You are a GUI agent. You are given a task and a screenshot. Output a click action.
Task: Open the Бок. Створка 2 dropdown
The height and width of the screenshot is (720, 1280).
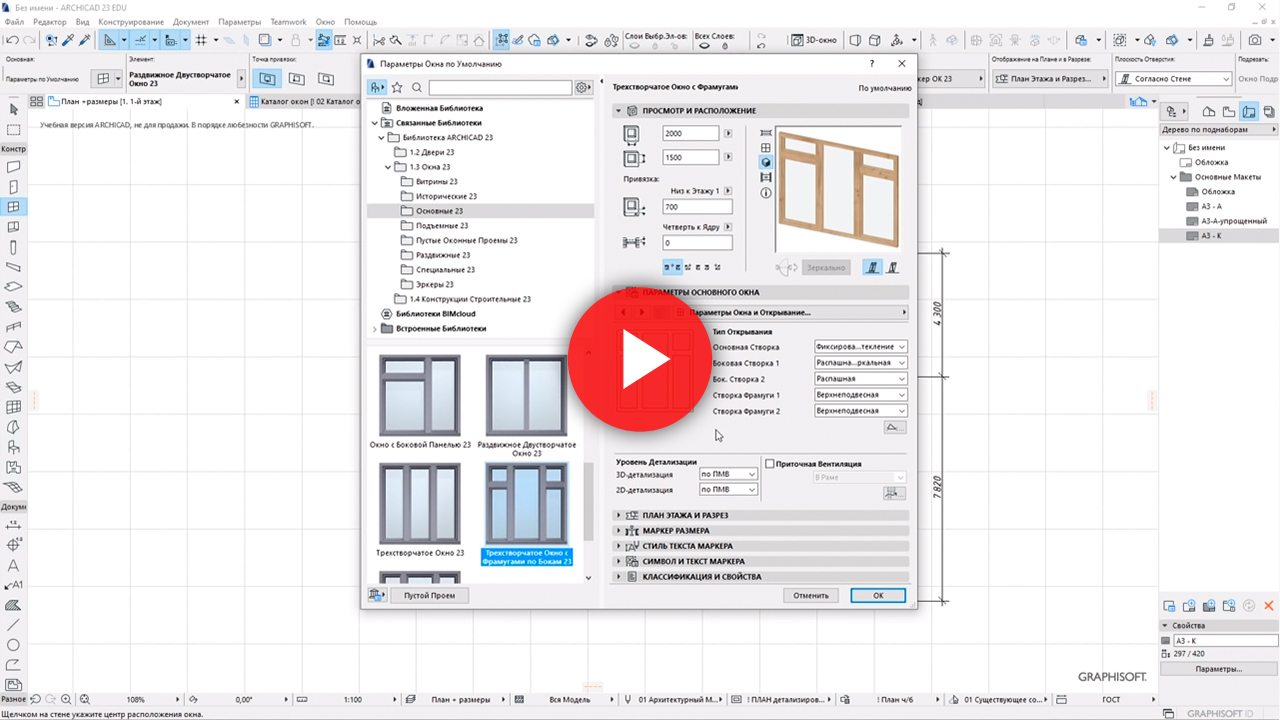860,379
